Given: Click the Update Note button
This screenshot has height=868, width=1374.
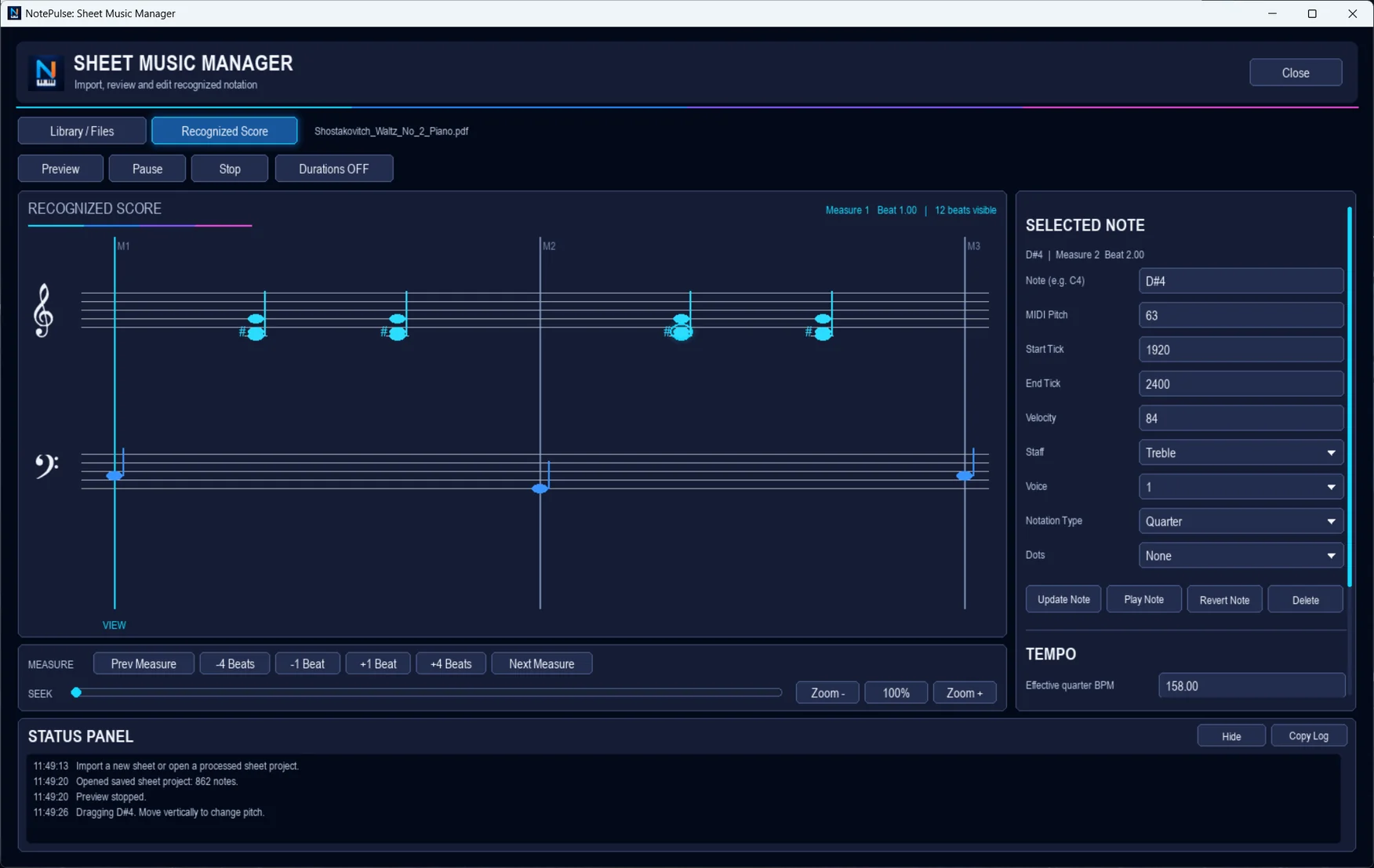Looking at the screenshot, I should coord(1063,599).
